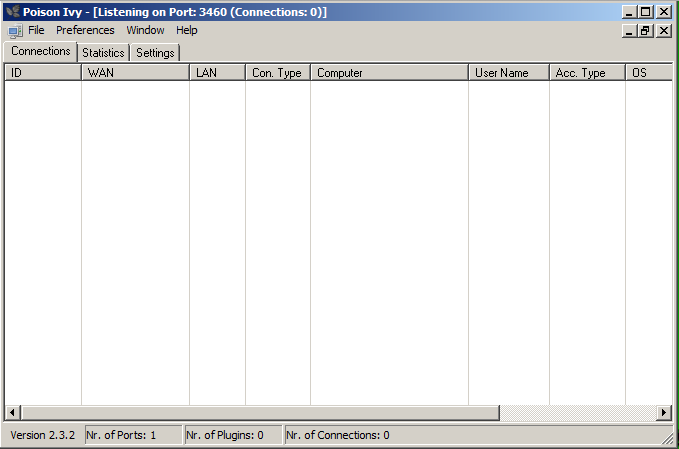Click the horizontal scrollbar thumb
Image resolution: width=679 pixels, height=449 pixels.
pyautogui.click(x=260, y=413)
